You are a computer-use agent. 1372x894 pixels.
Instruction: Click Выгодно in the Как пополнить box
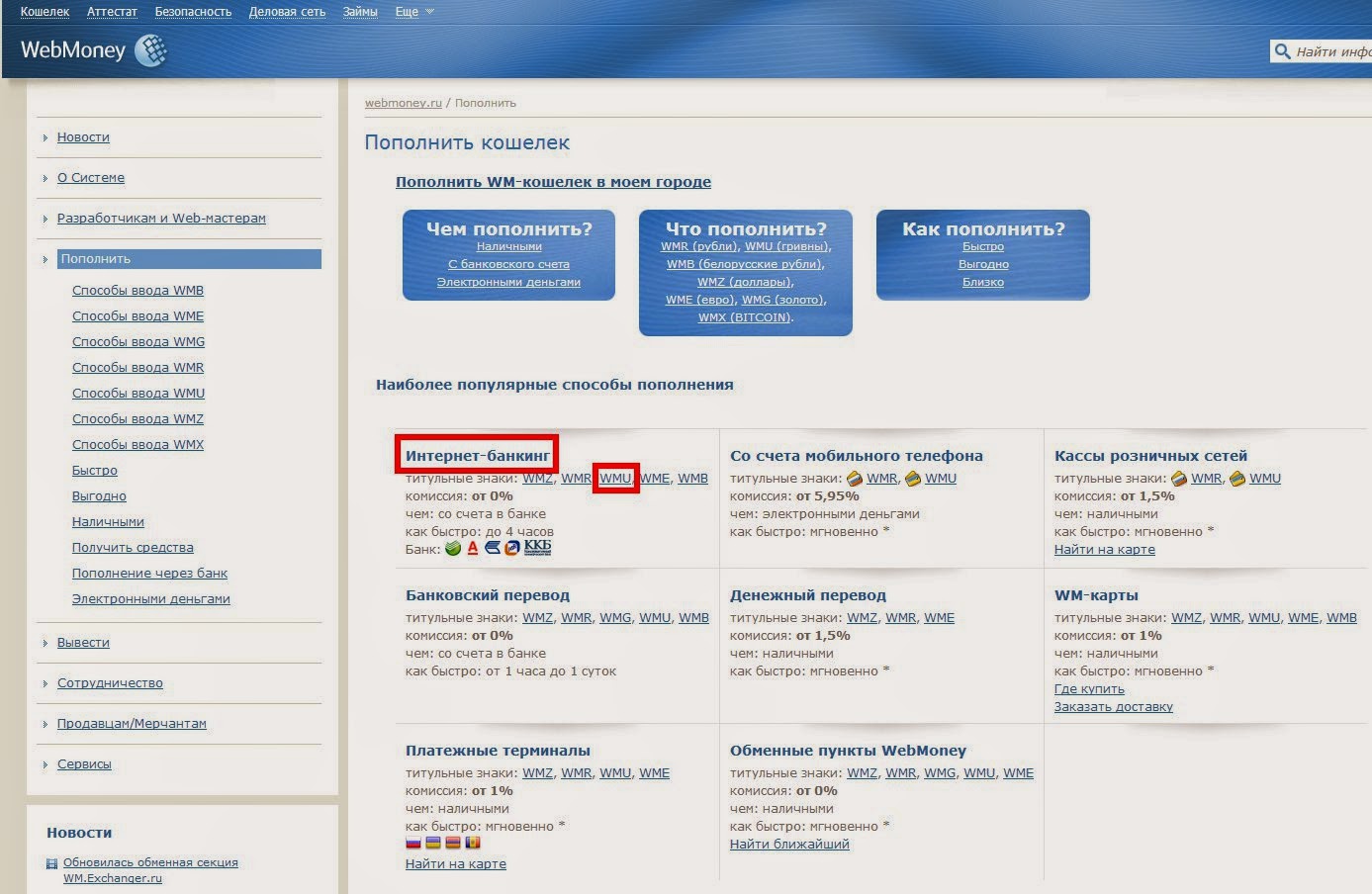pyautogui.click(x=983, y=265)
